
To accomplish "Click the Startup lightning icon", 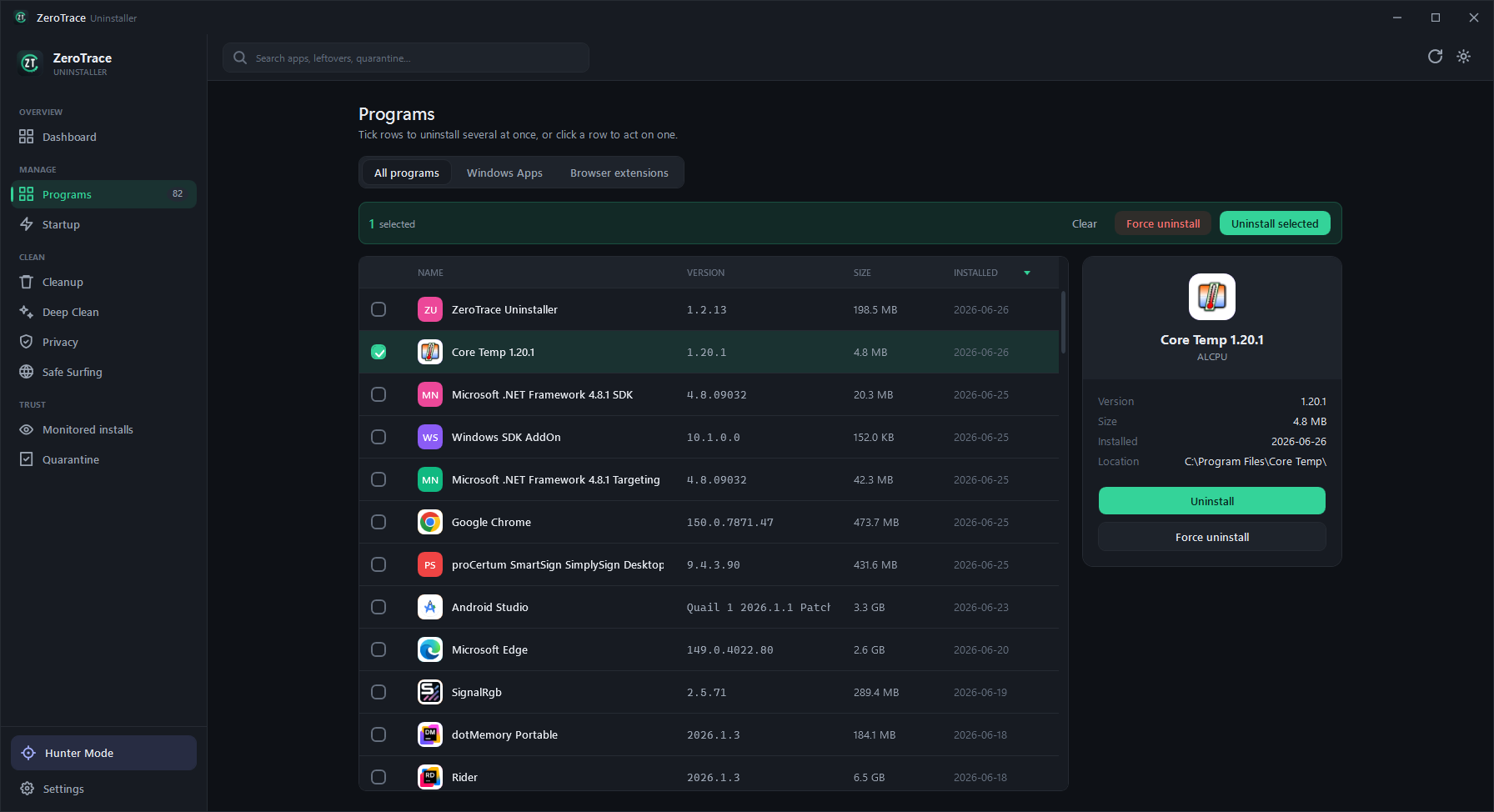I will (27, 224).
